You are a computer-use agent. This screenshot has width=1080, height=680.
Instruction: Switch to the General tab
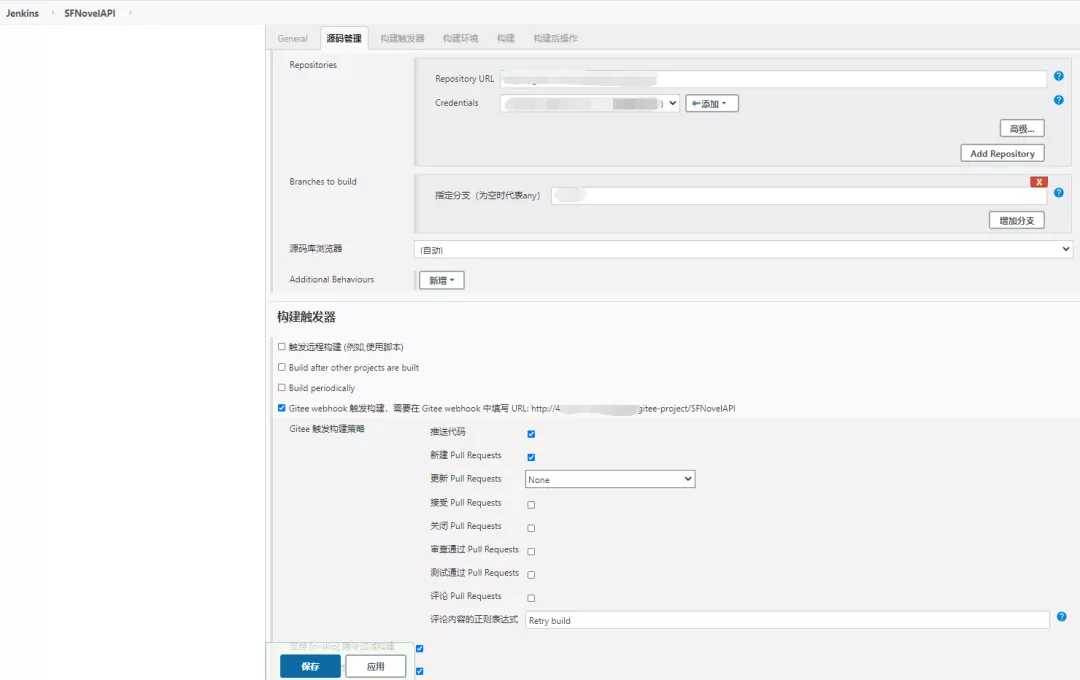tap(292, 38)
